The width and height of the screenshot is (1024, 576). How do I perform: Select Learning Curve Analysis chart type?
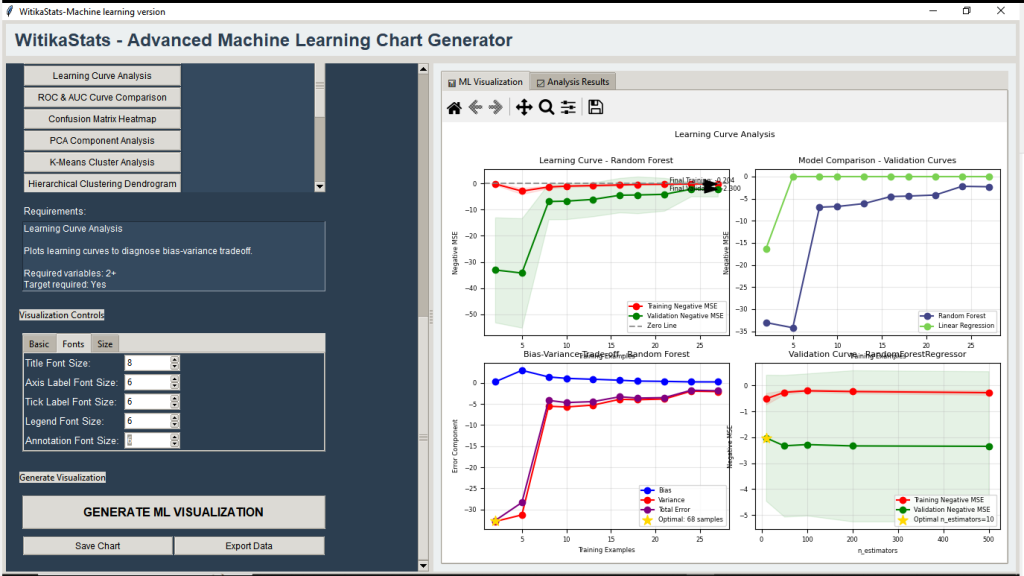coord(102,76)
